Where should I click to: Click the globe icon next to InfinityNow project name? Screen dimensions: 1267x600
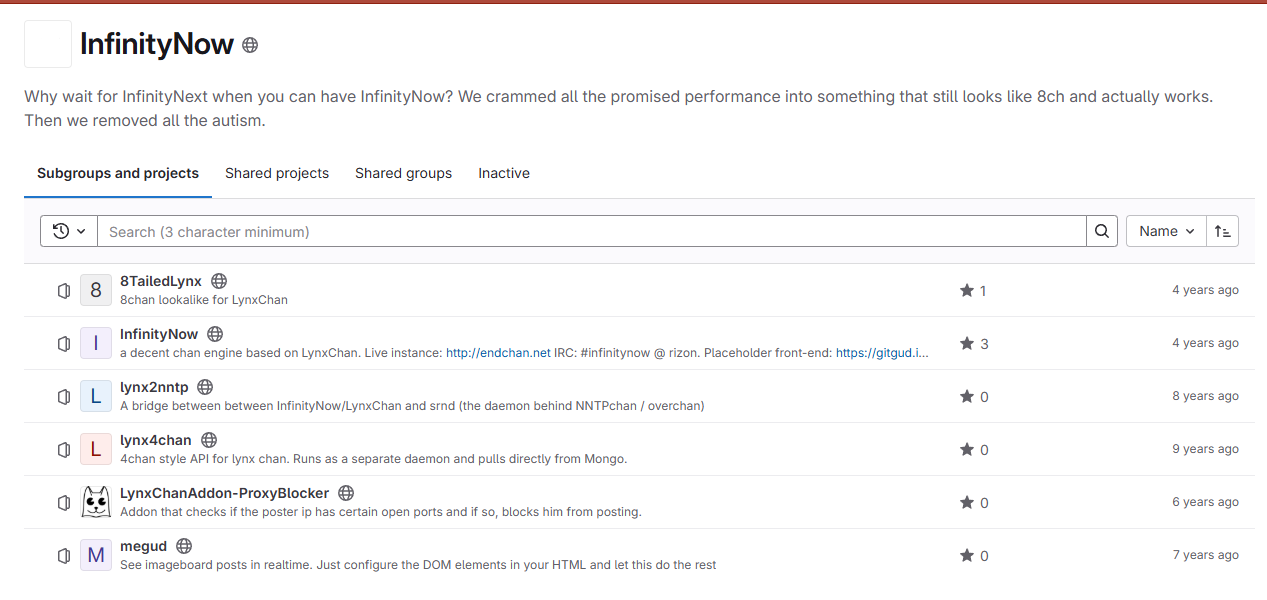(x=215, y=334)
